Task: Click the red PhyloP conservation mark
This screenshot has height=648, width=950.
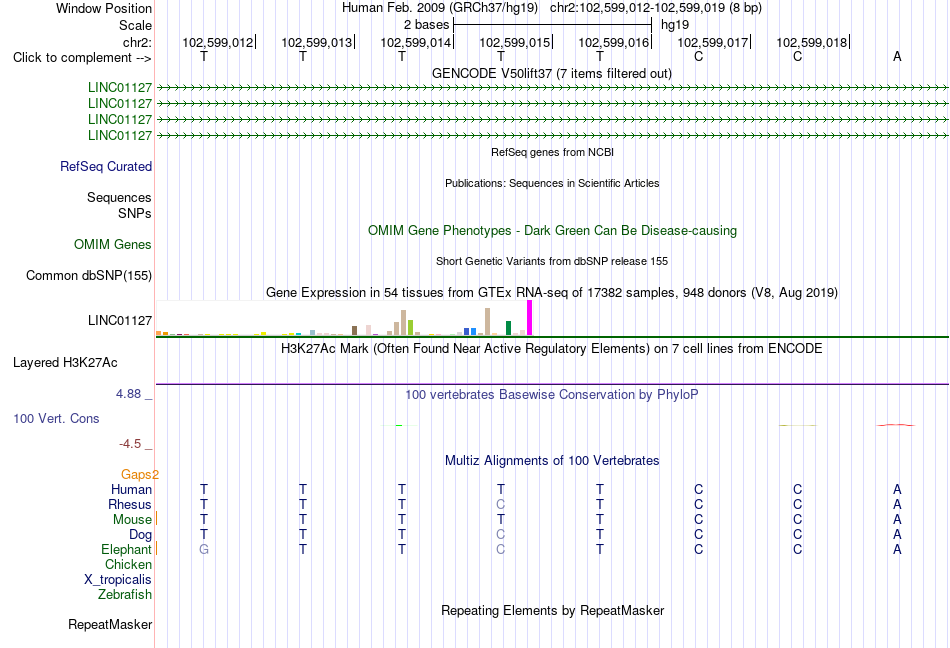Action: (896, 425)
